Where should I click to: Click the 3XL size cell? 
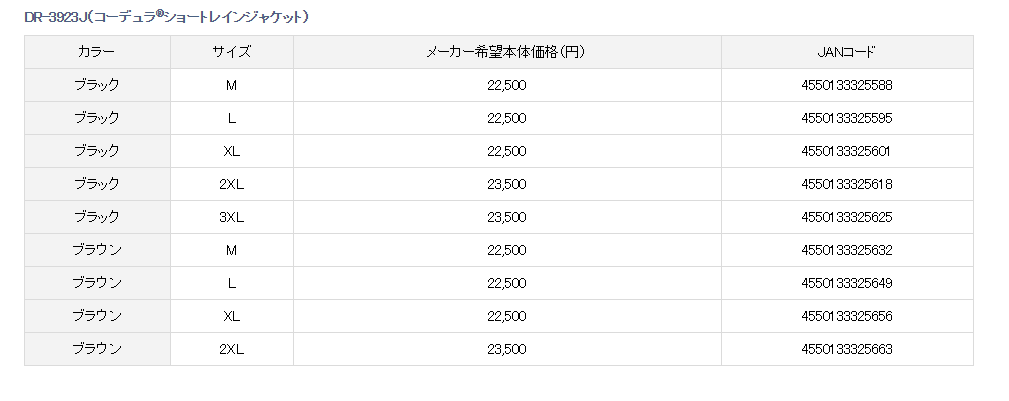pyautogui.click(x=231, y=217)
